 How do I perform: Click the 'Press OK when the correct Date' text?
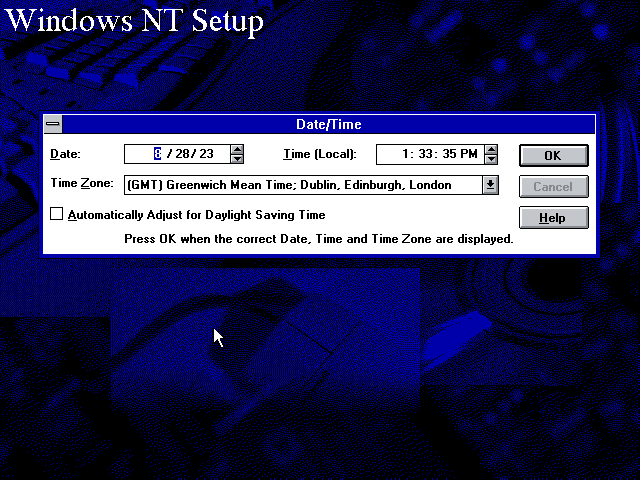319,239
